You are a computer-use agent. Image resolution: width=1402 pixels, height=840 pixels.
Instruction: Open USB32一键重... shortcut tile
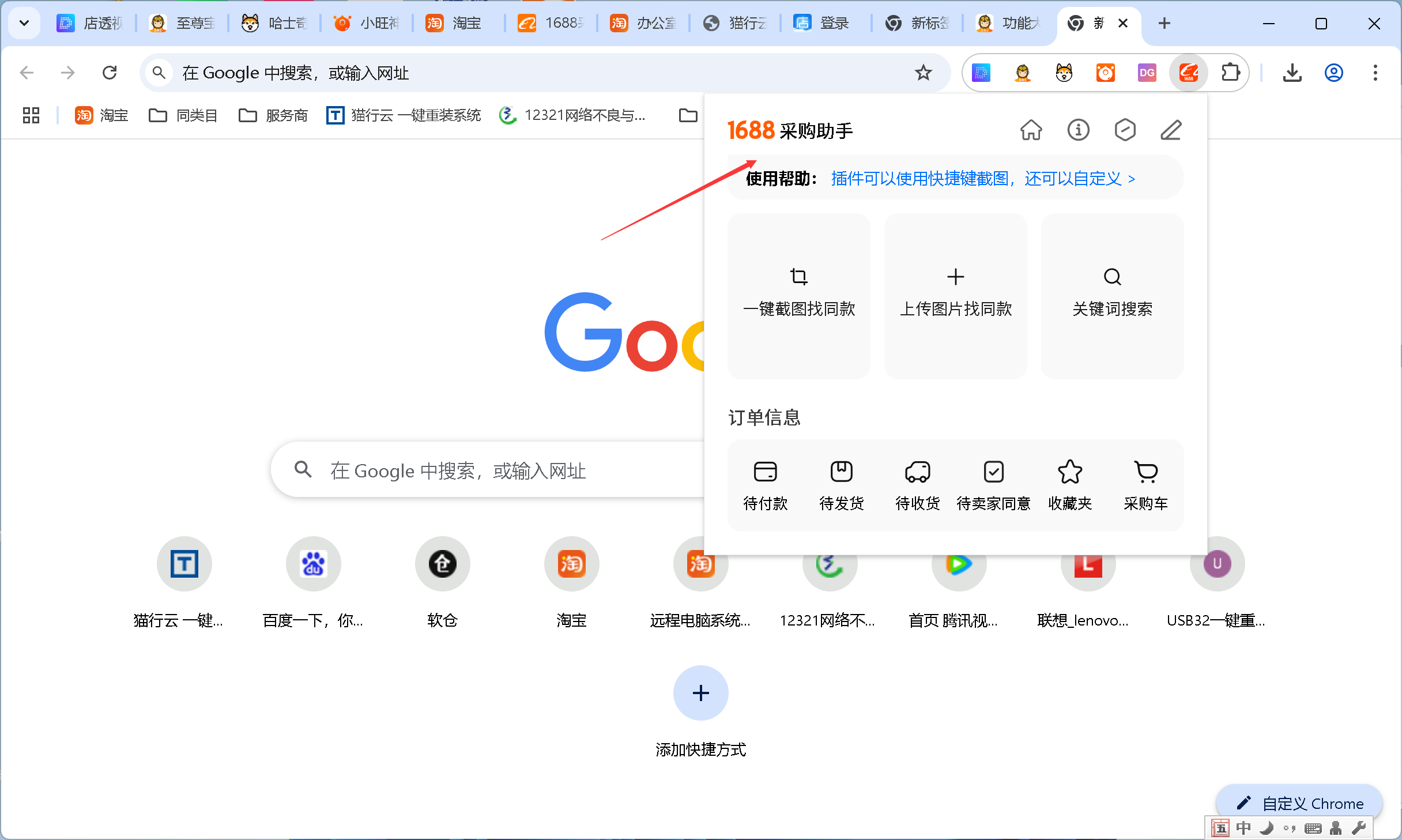(x=1218, y=582)
